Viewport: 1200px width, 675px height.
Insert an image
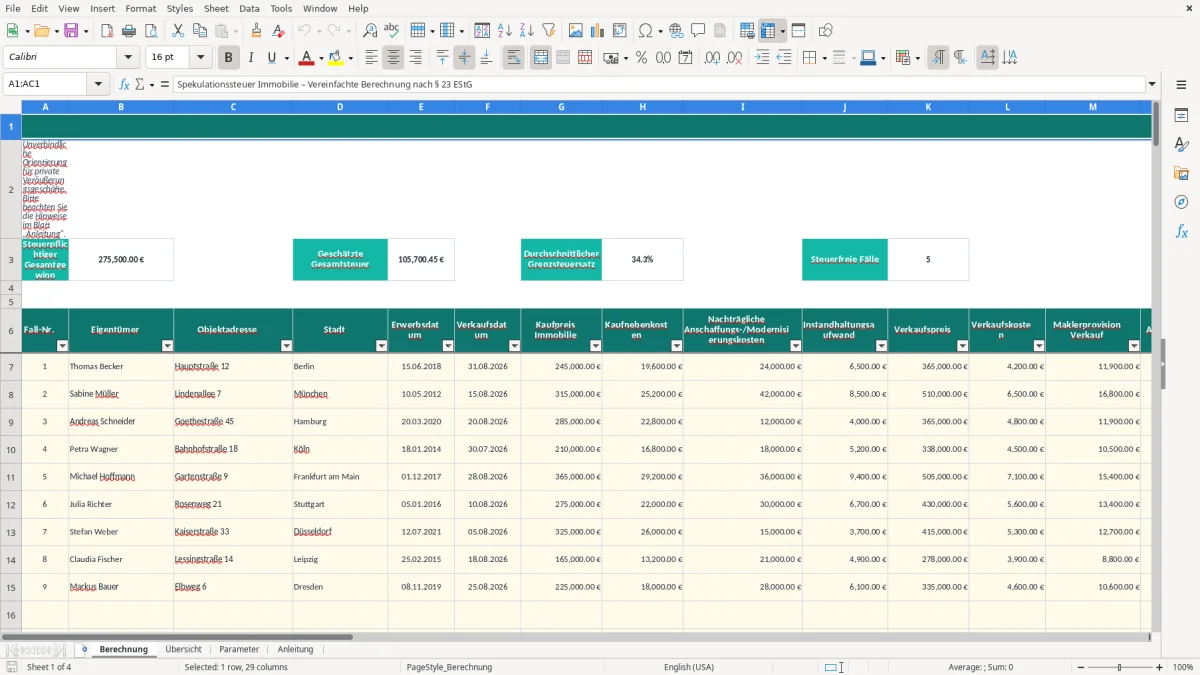pos(576,31)
